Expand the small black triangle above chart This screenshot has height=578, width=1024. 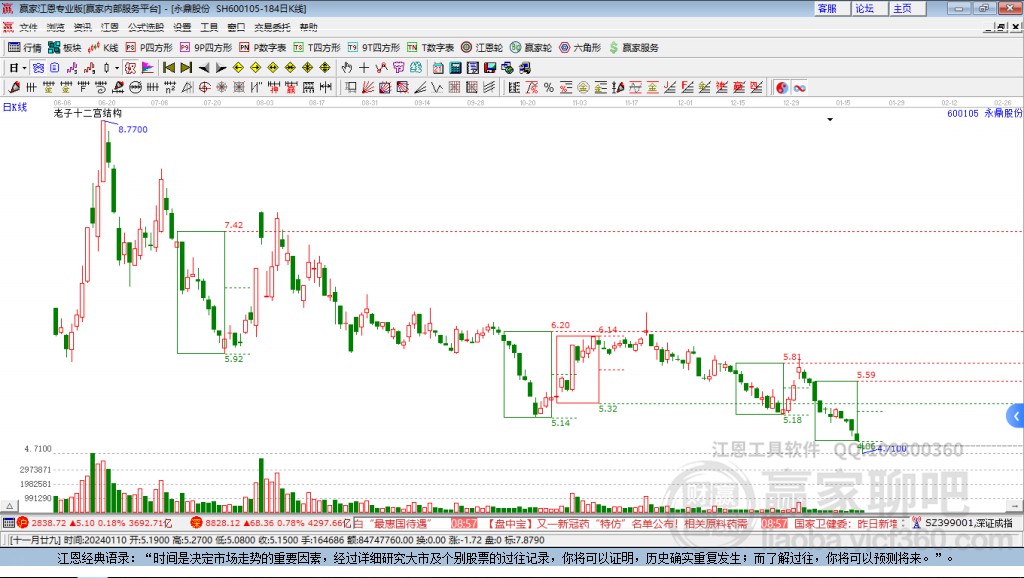coord(830,120)
